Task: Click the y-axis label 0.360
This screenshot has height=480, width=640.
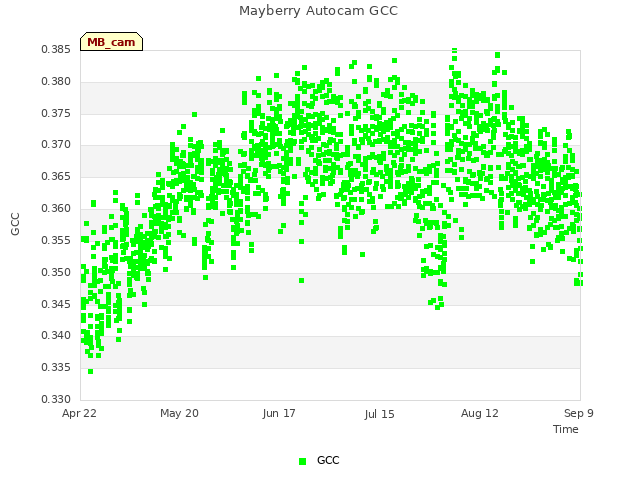Action: coord(56,209)
